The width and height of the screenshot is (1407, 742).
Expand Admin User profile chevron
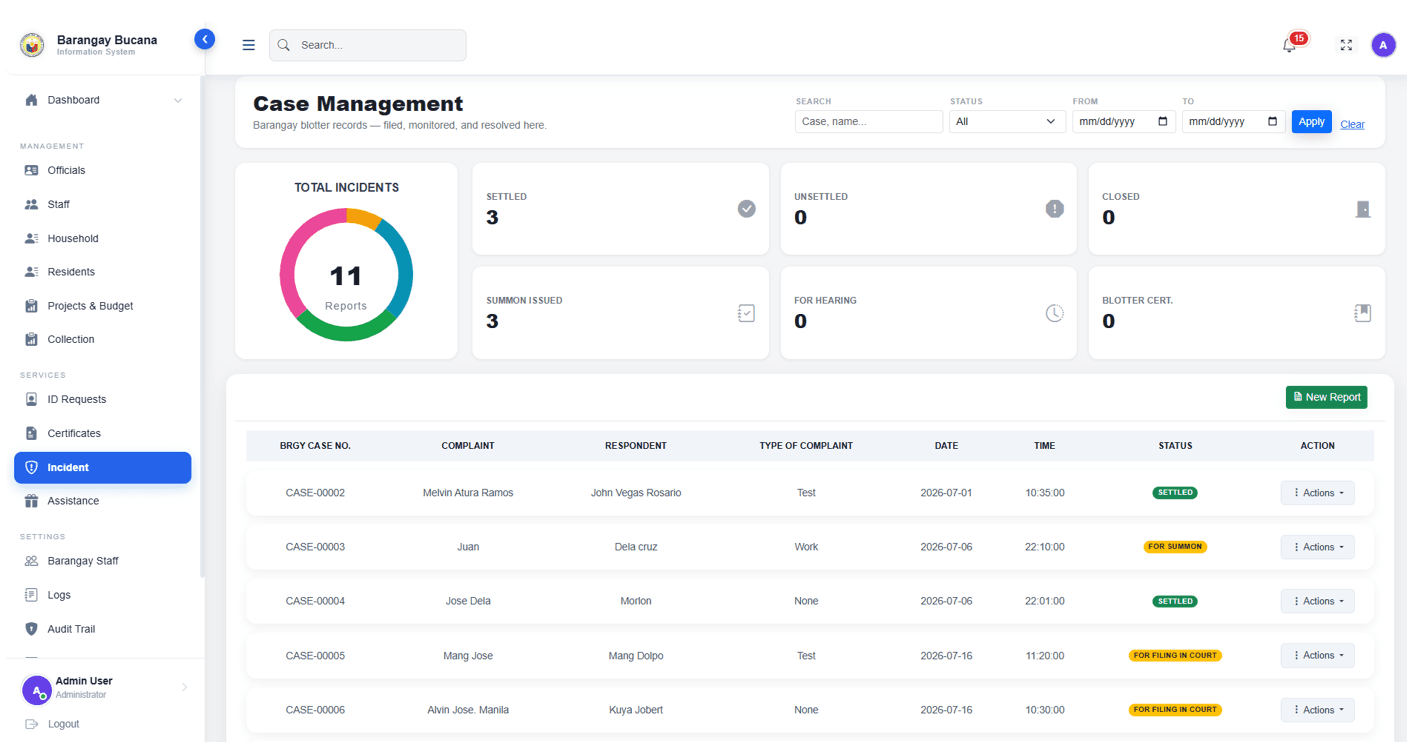(184, 687)
